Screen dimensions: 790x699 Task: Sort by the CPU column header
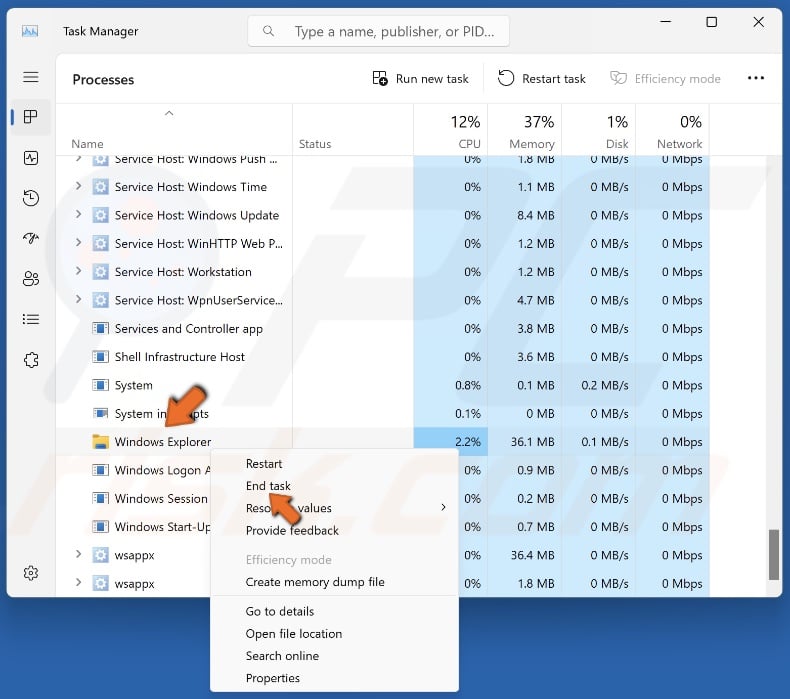point(450,131)
